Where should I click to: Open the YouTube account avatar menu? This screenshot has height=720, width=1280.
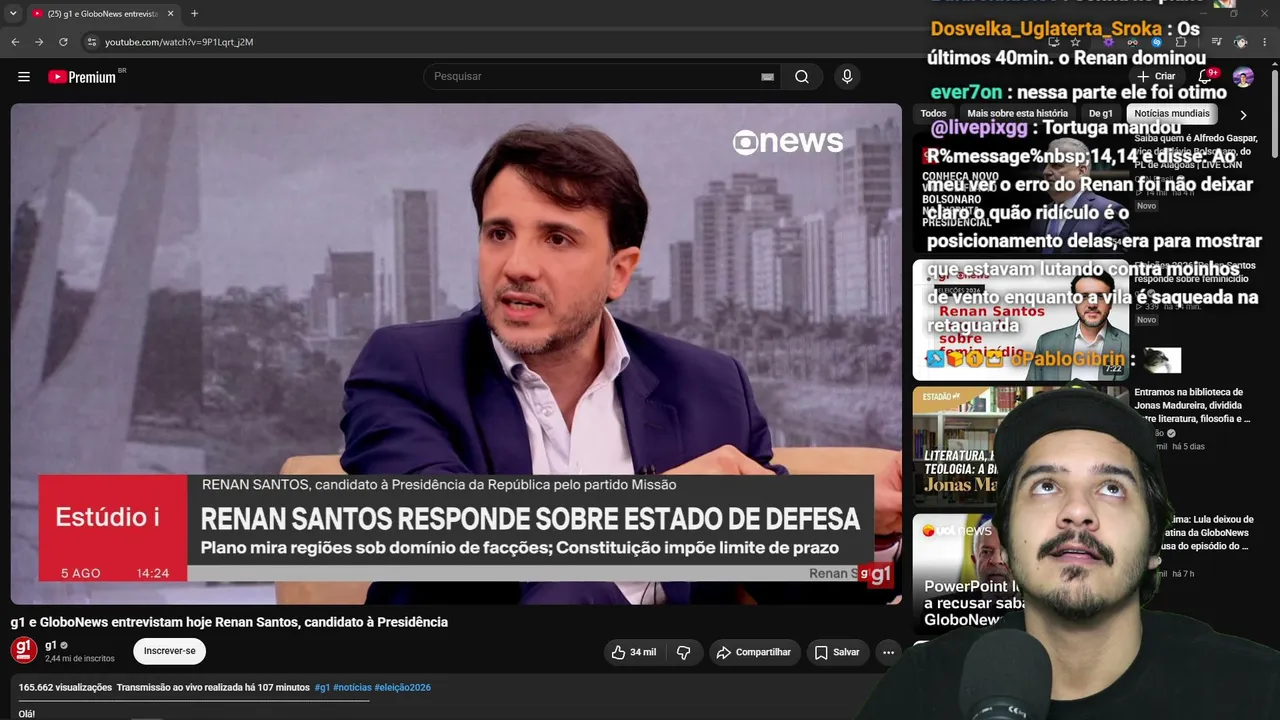coord(1243,77)
